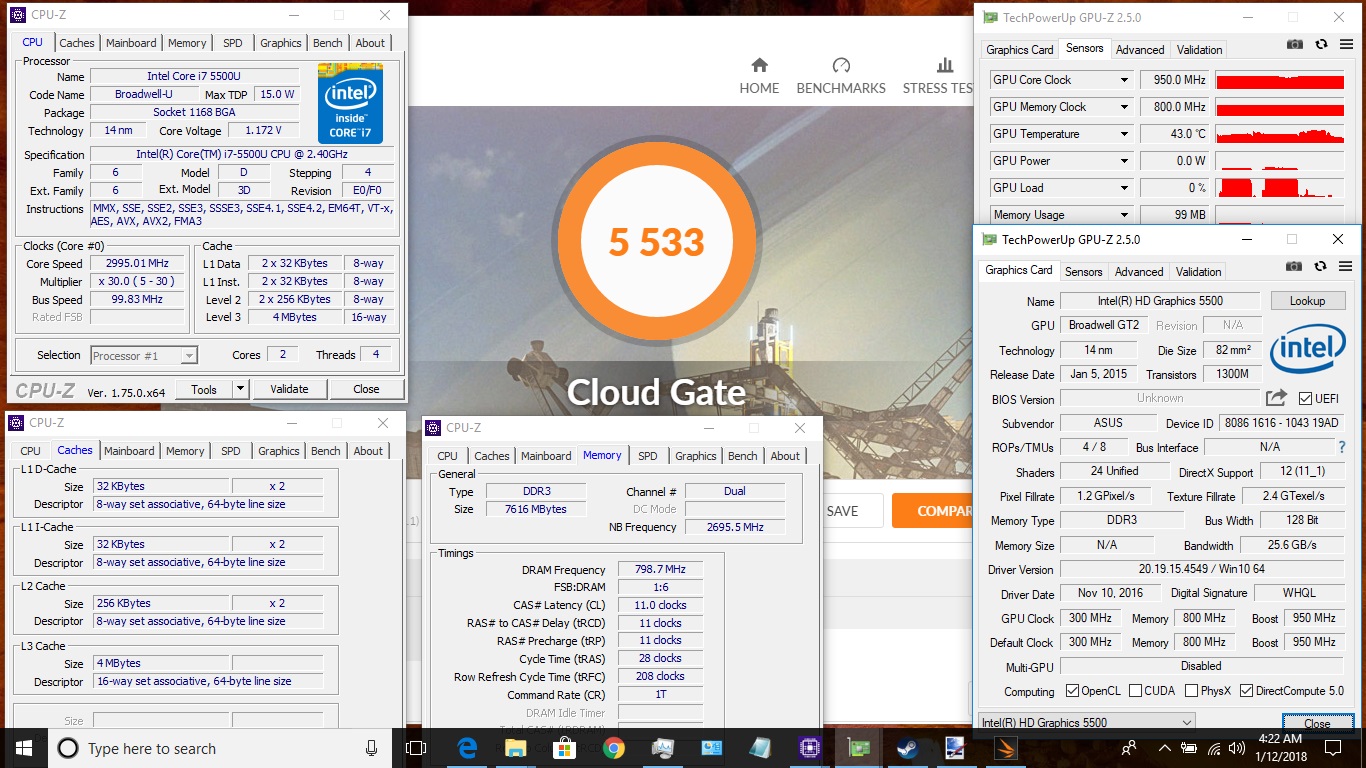Screen dimensions: 1366x768
Task: Click SAVE in 3DMark results
Action: pyautogui.click(x=842, y=511)
